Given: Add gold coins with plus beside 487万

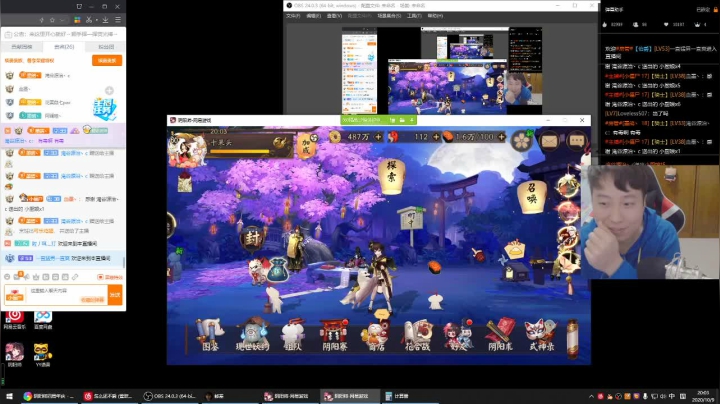Looking at the screenshot, I should [x=378, y=137].
